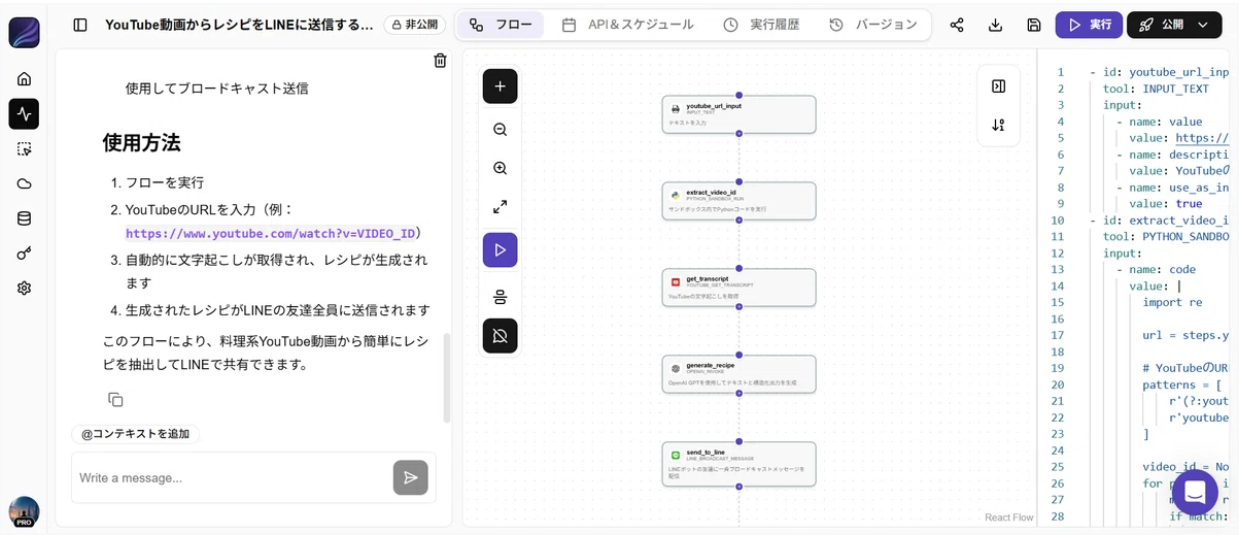
Task: Click code line 'import re'
Action: point(1173,302)
